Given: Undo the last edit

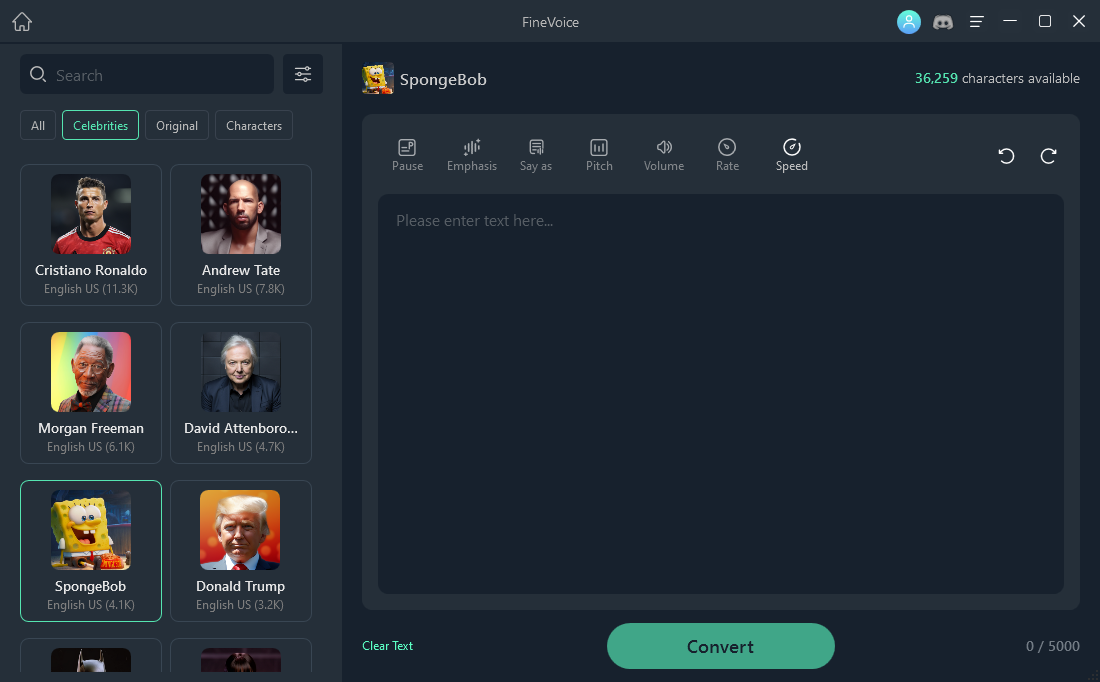Looking at the screenshot, I should [x=1006, y=156].
